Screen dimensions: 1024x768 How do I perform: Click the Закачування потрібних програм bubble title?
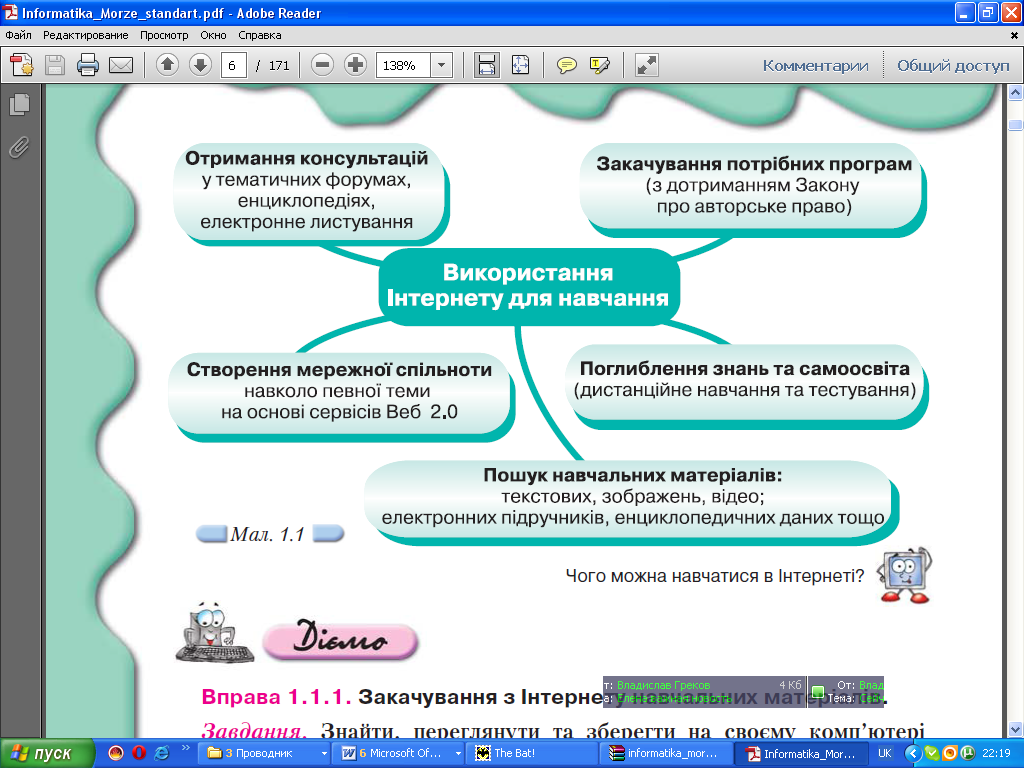point(754,163)
